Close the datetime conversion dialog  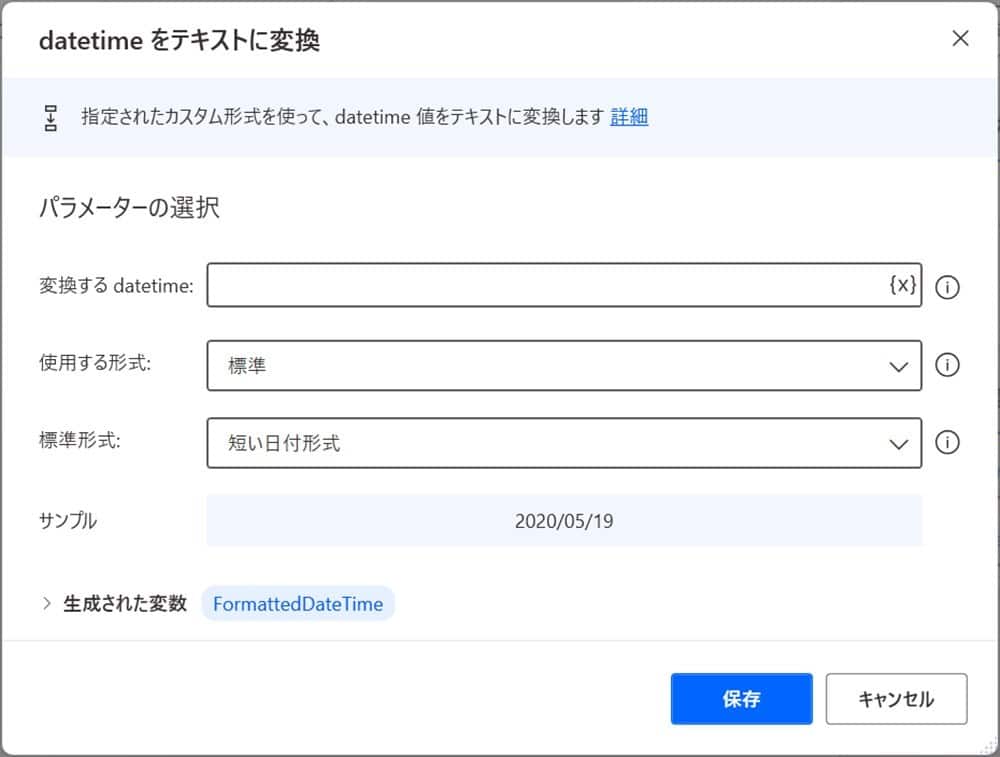point(960,39)
